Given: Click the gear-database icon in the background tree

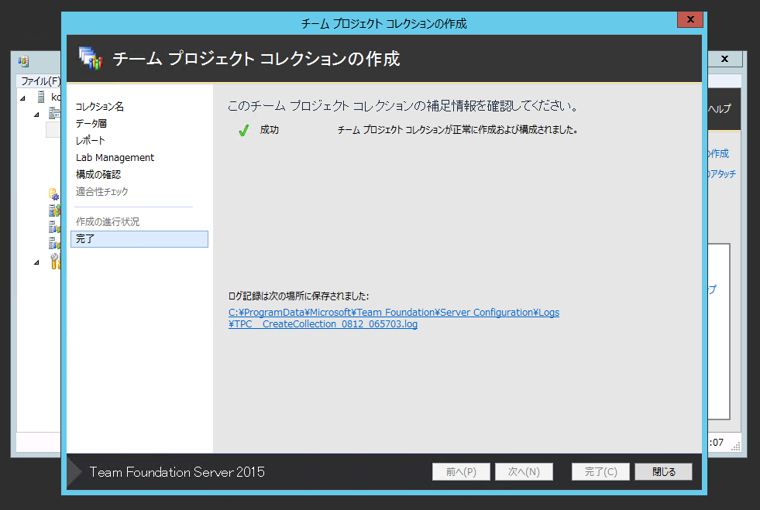Looking at the screenshot, I should pos(54,194).
